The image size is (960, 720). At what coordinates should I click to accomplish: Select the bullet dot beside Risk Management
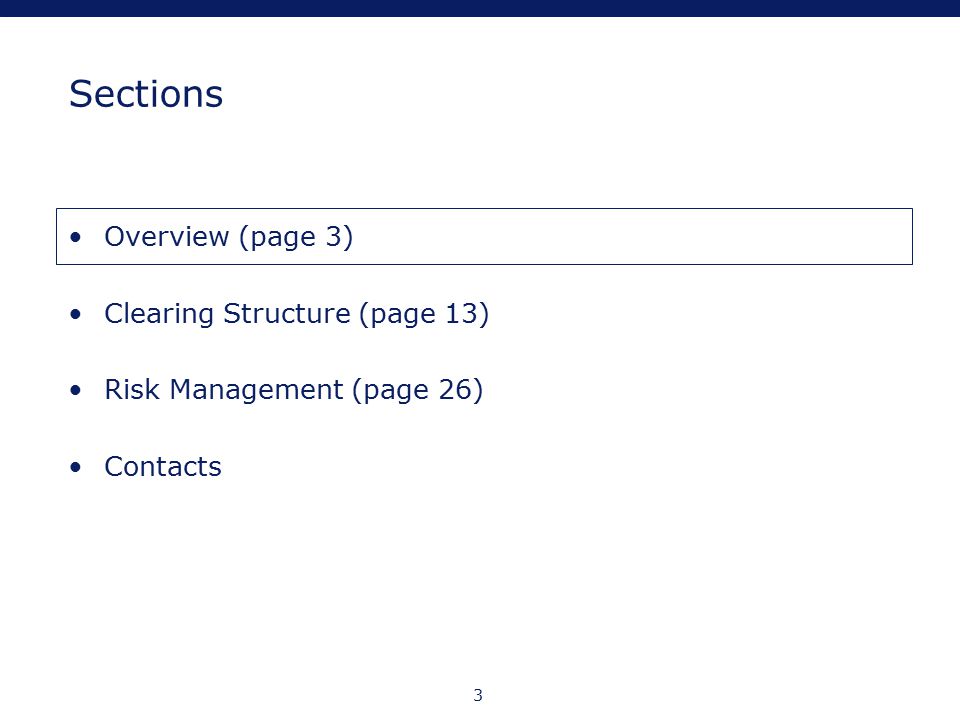75,391
